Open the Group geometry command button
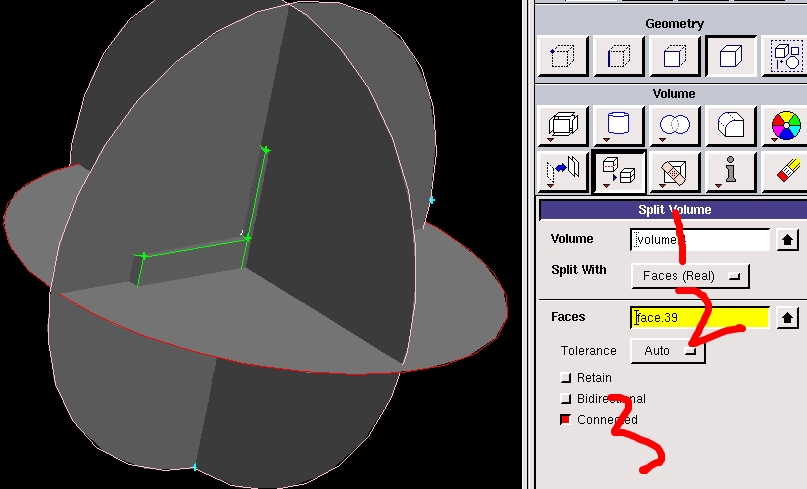The image size is (807, 489). click(x=787, y=56)
